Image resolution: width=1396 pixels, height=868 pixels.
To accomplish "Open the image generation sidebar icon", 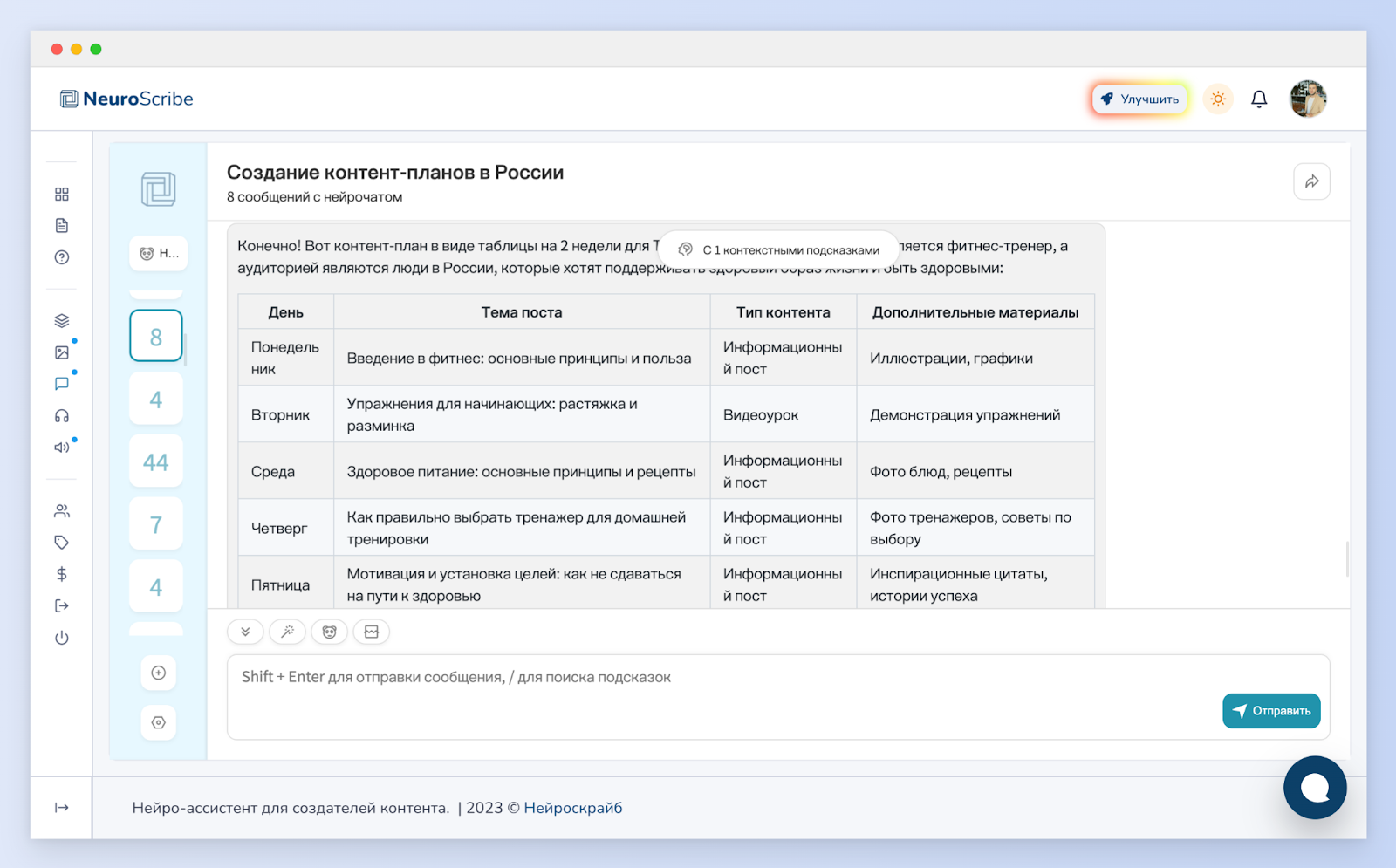I will pos(62,352).
